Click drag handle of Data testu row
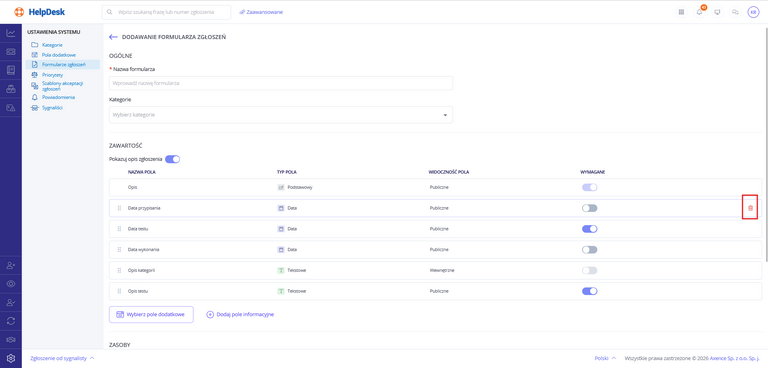This screenshot has width=768, height=368. tap(119, 229)
